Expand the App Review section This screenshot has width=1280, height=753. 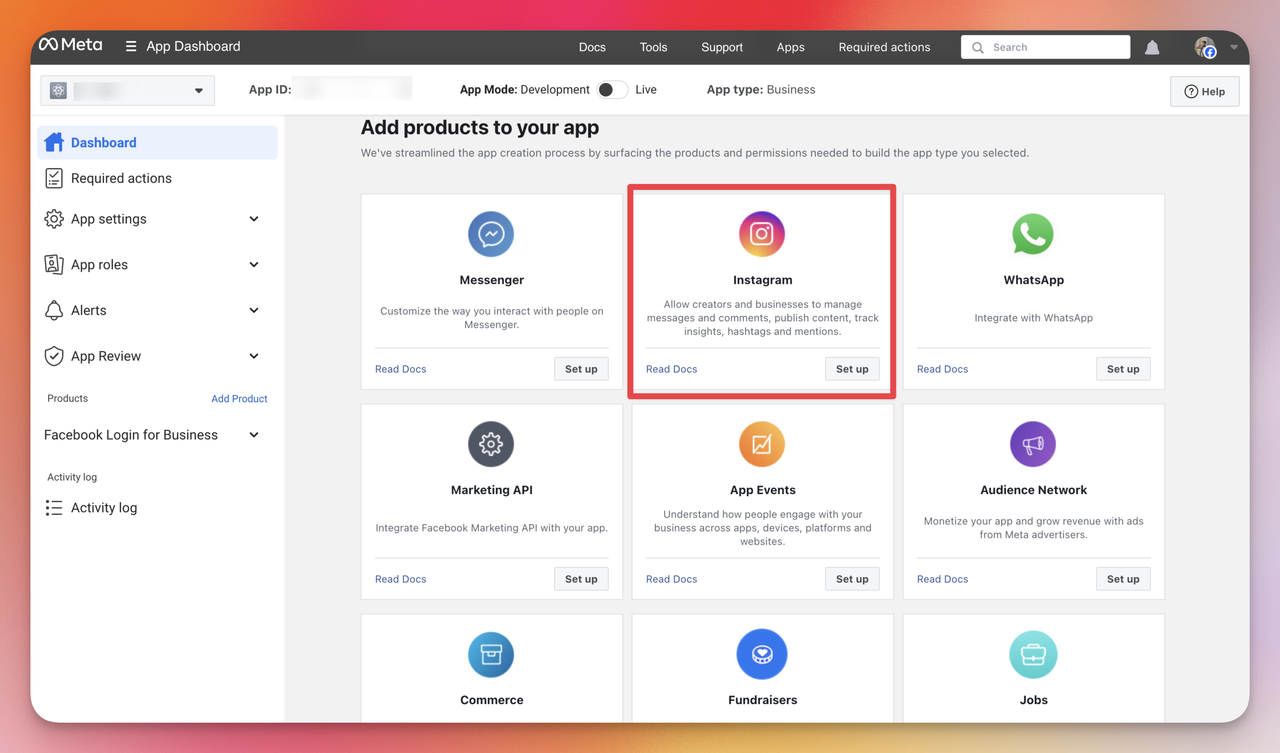[254, 356]
